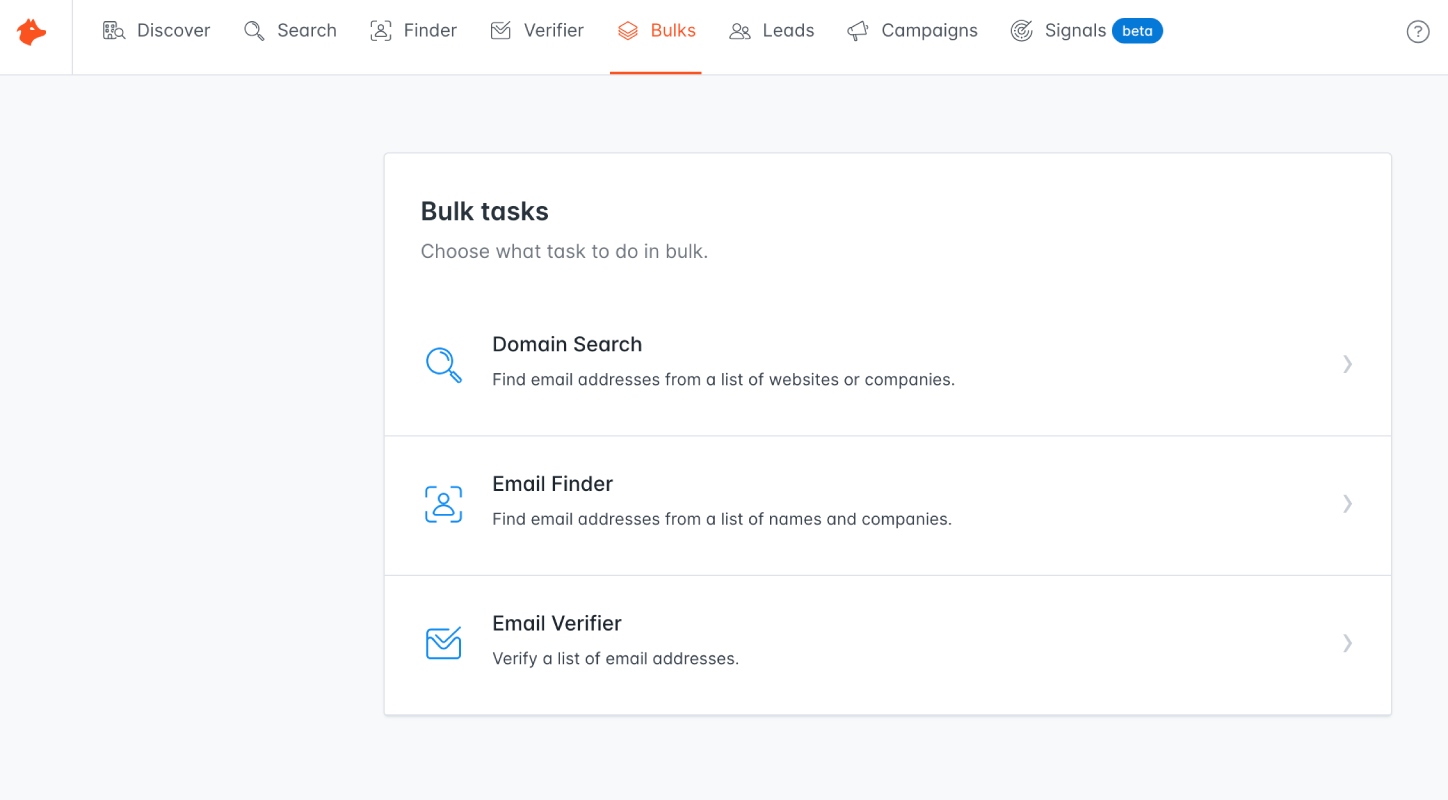Click the 'Bulk tasks' heading

click(485, 212)
